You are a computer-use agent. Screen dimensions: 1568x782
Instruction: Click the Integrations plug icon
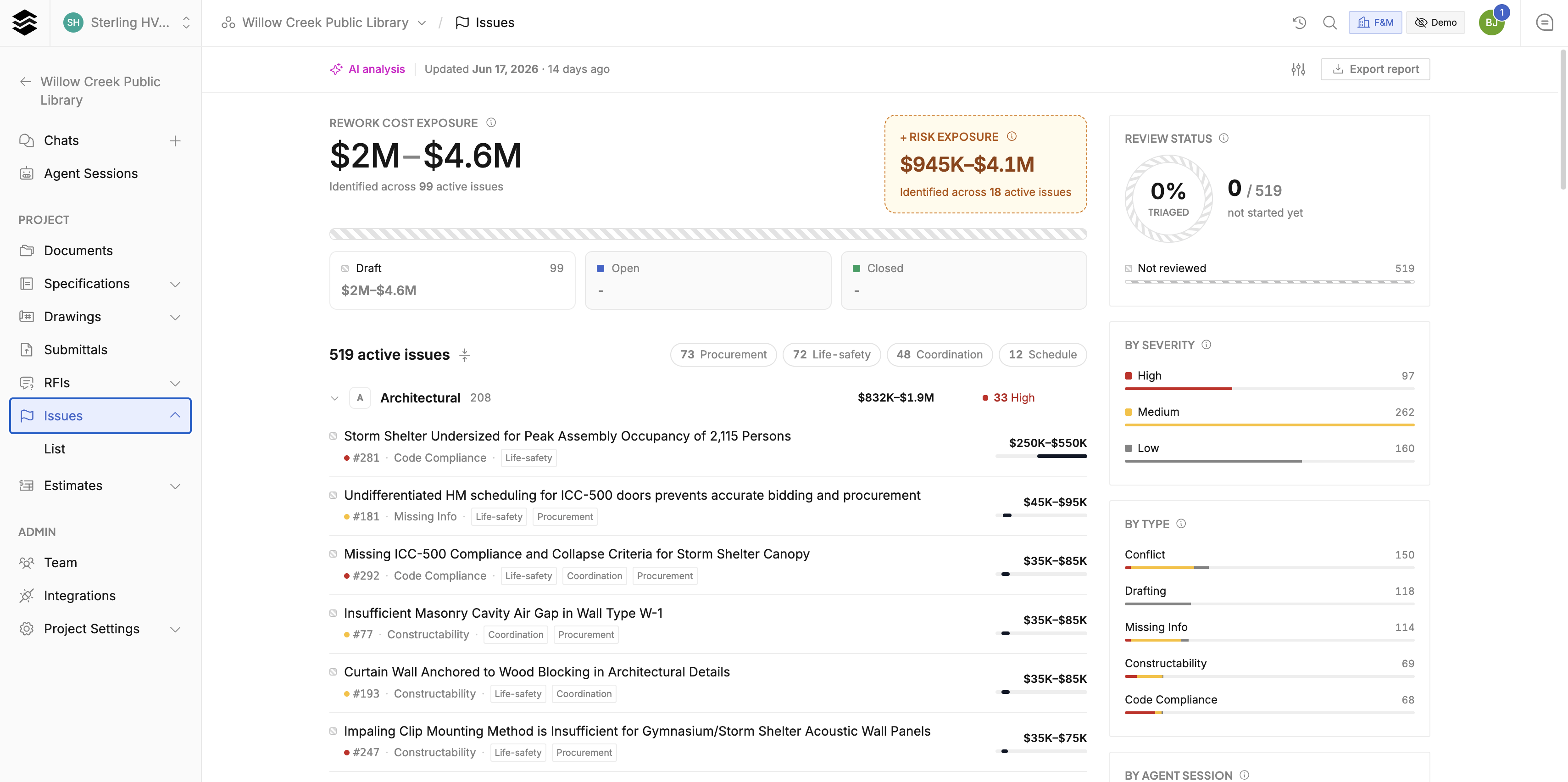click(x=27, y=596)
